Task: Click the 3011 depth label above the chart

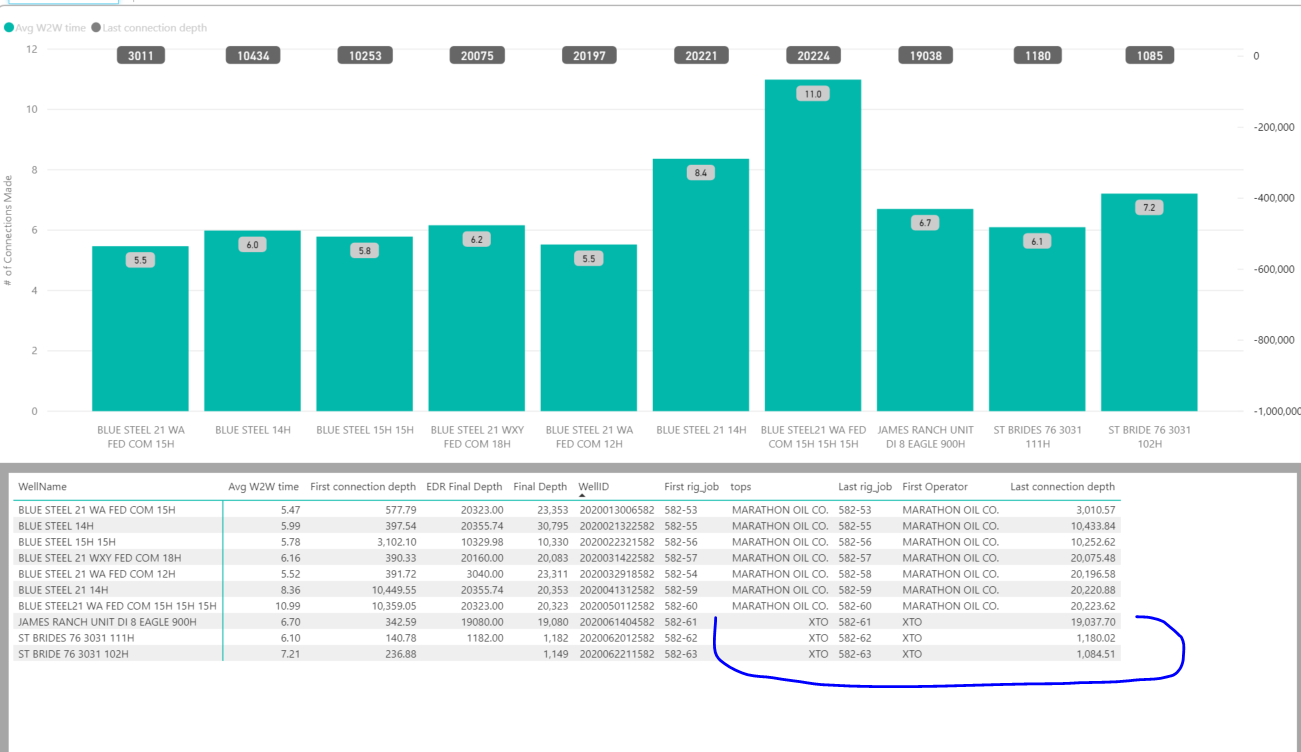Action: pyautogui.click(x=141, y=56)
